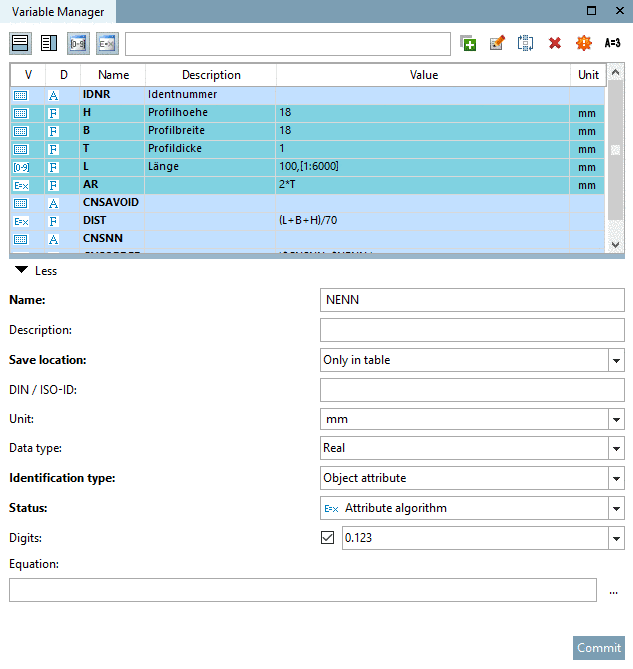Toggle the Digits checkbox
Viewport: 633px width, 669px height.
pos(328,538)
